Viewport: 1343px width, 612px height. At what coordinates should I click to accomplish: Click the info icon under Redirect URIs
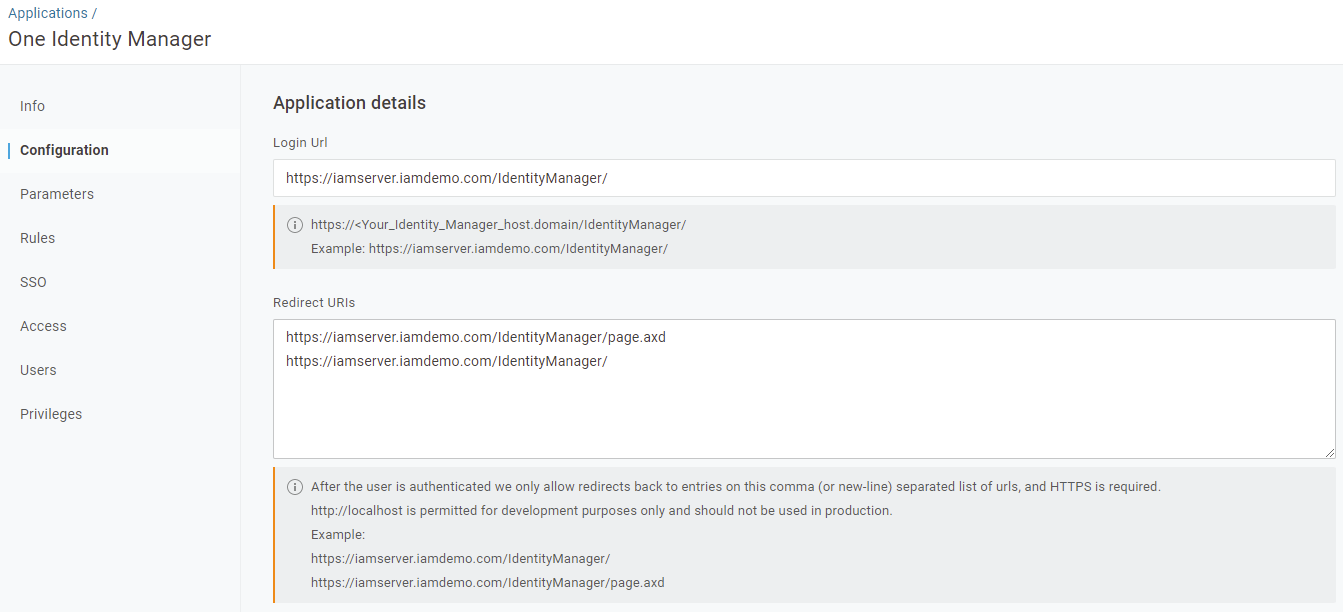click(295, 487)
